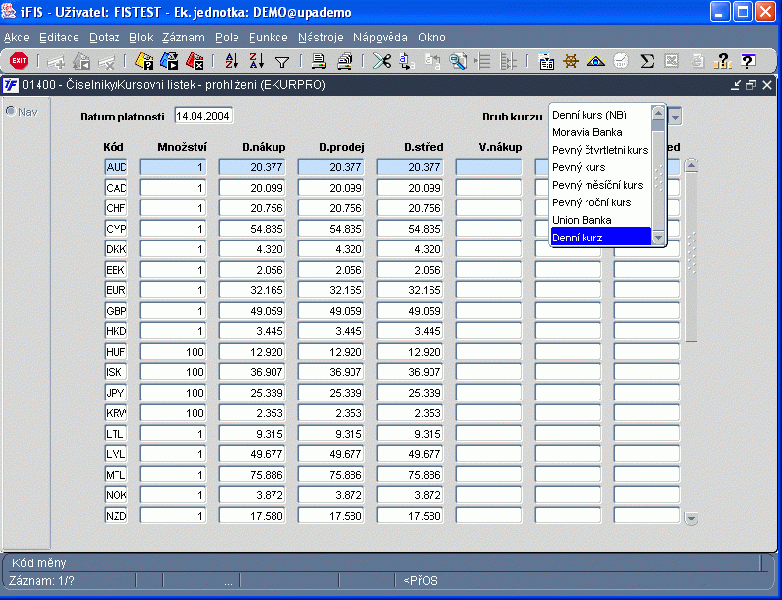Open the Záznam menu
This screenshot has width=782, height=600.
coord(182,37)
